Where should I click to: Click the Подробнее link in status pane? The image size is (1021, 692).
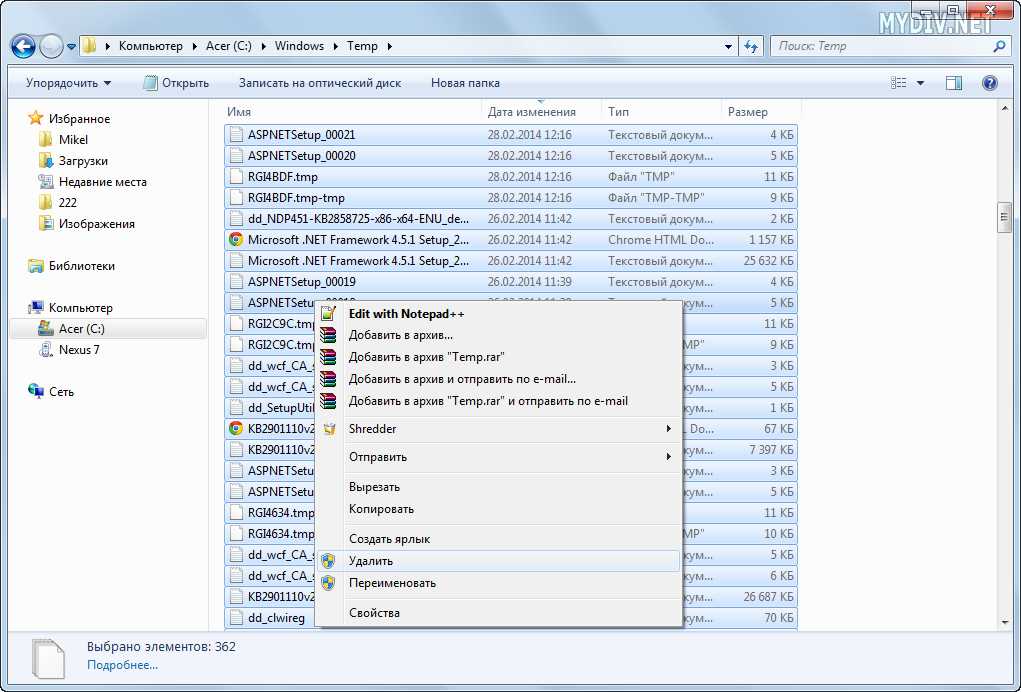[122, 665]
